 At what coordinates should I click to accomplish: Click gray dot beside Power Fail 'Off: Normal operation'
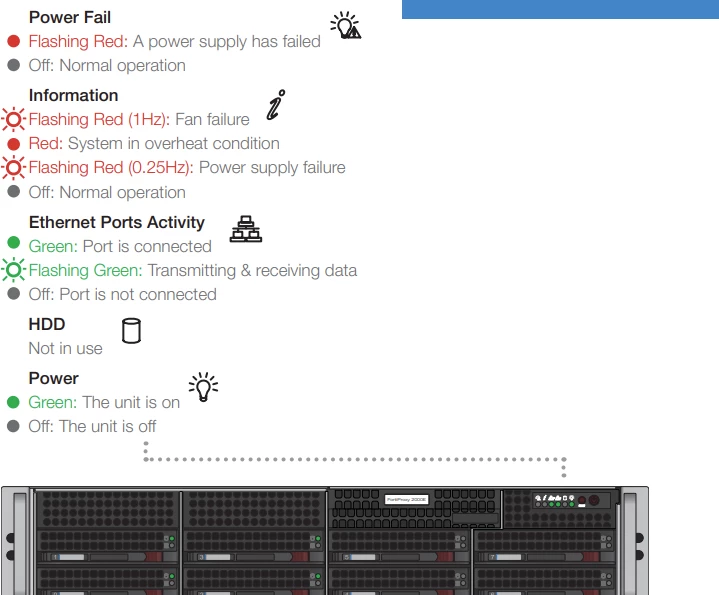click(x=14, y=65)
